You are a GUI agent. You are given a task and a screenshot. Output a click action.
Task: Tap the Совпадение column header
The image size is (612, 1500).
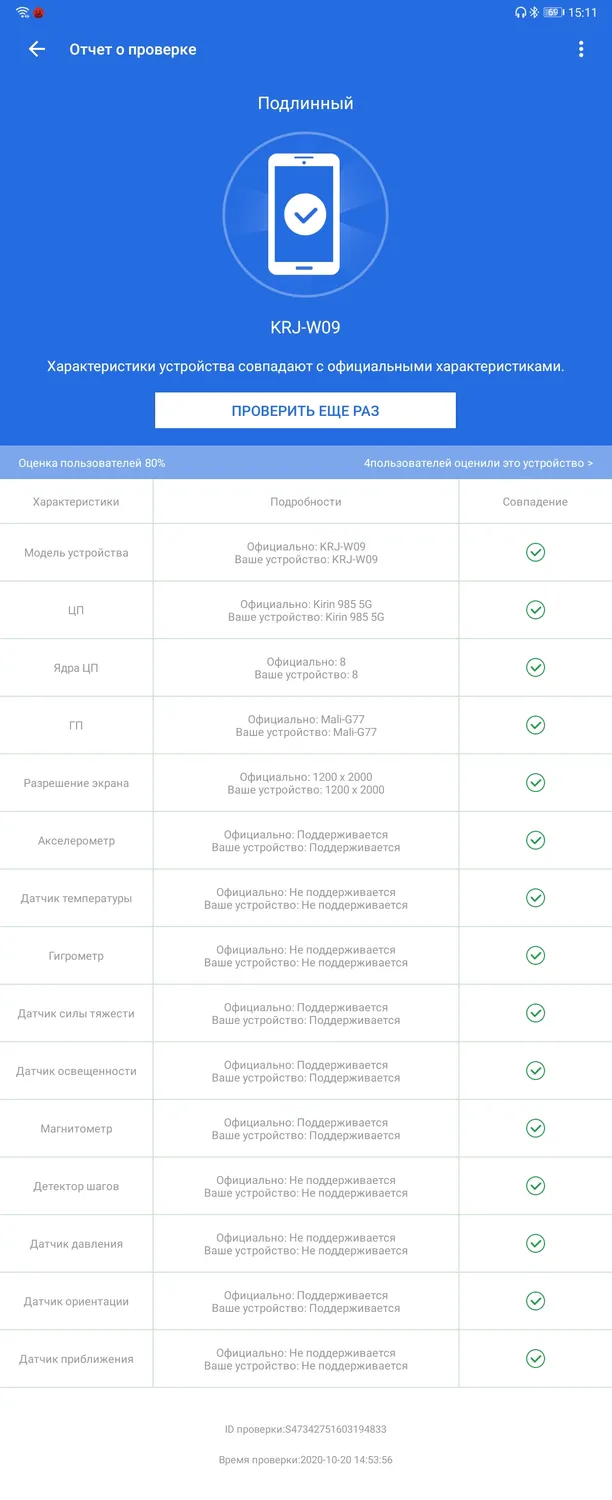pyautogui.click(x=535, y=502)
